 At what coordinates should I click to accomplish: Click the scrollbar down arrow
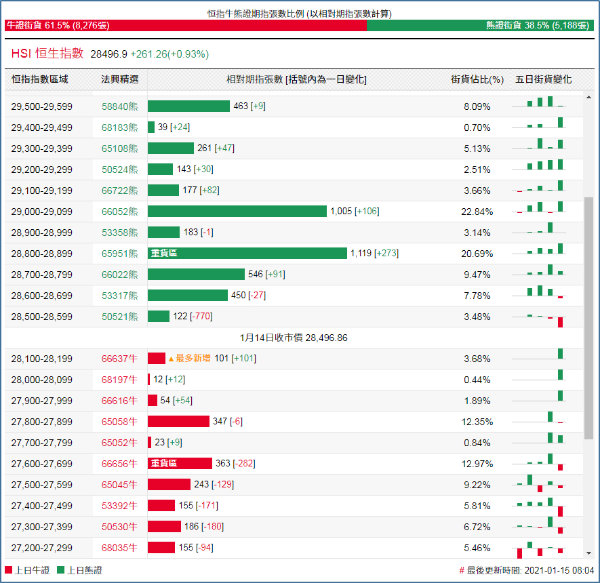tap(589, 553)
